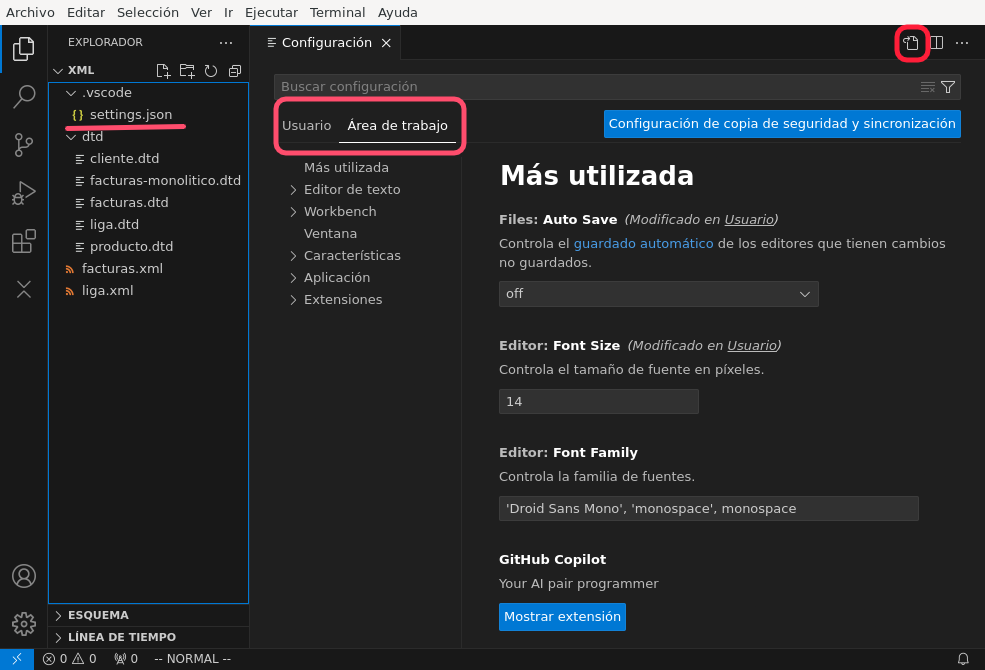
Task: Close the Configuración tab
Action: pos(386,43)
